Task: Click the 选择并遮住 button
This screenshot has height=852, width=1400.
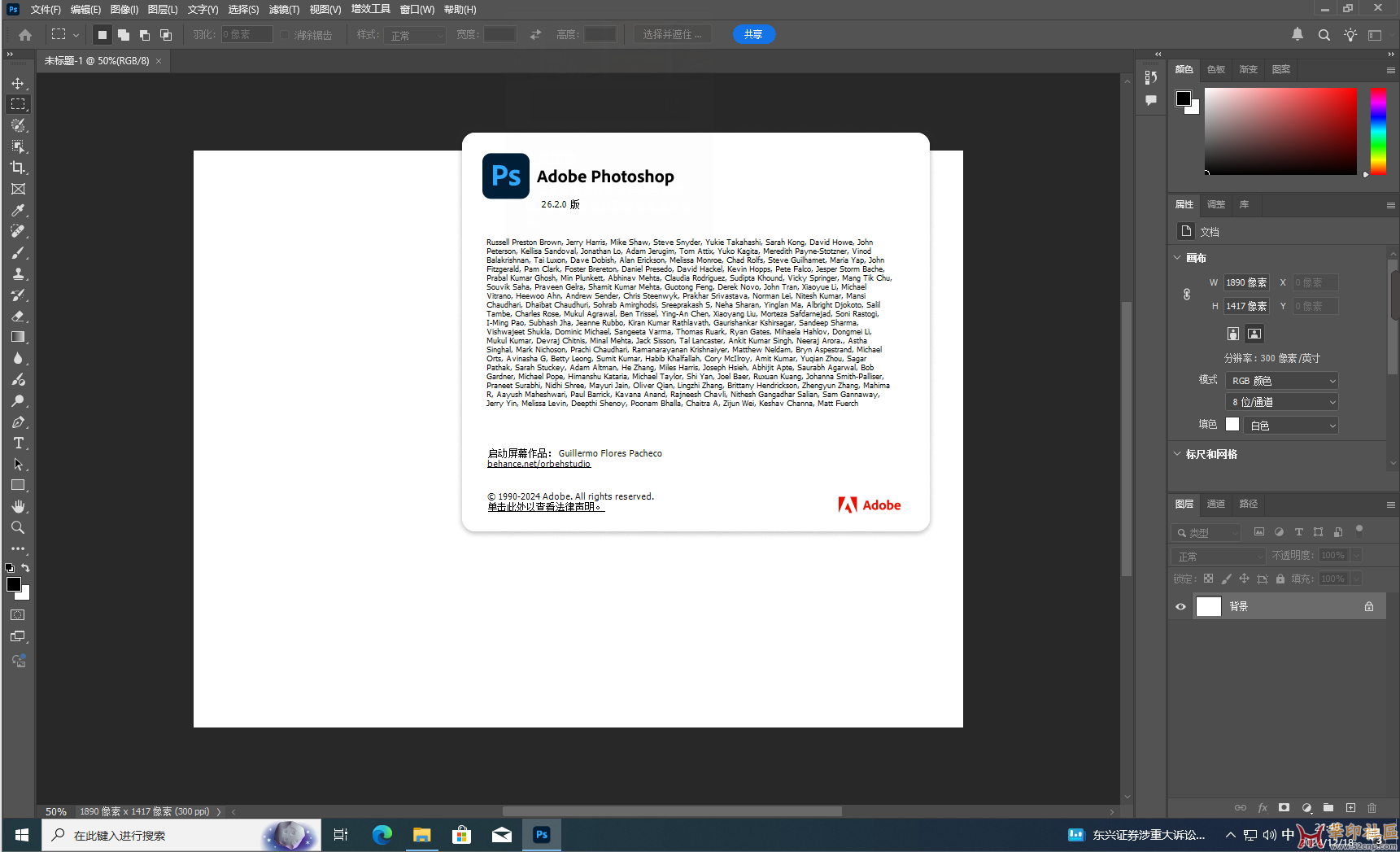Action: click(672, 34)
